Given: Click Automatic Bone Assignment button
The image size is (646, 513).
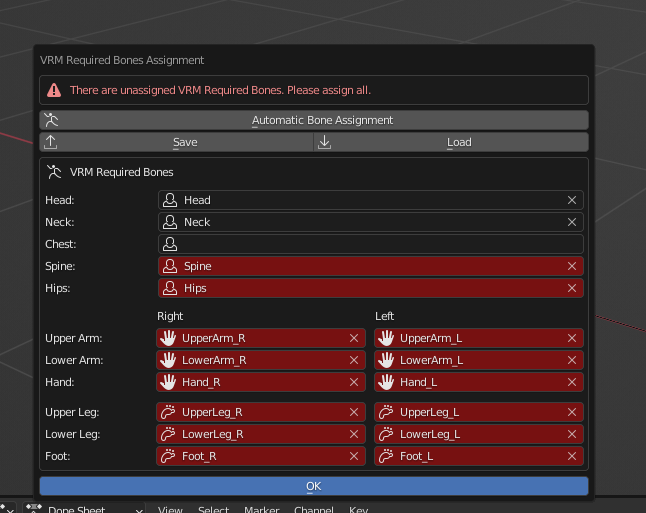Looking at the screenshot, I should (x=314, y=120).
